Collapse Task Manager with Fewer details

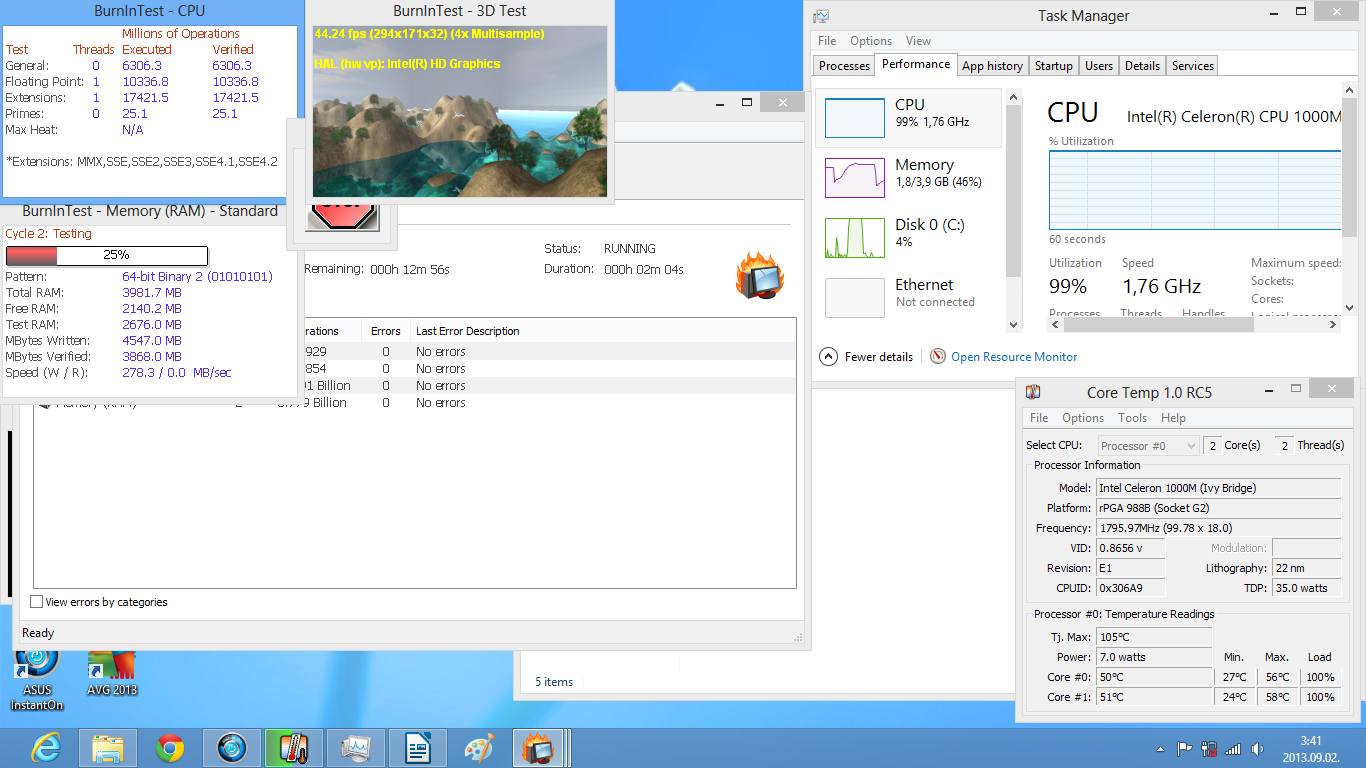[866, 356]
